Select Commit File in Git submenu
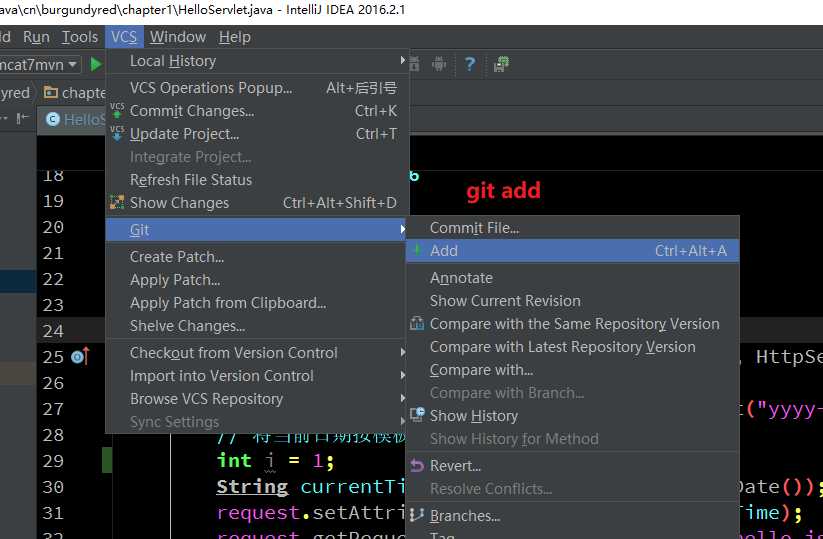The height and width of the screenshot is (539, 823). point(573,228)
